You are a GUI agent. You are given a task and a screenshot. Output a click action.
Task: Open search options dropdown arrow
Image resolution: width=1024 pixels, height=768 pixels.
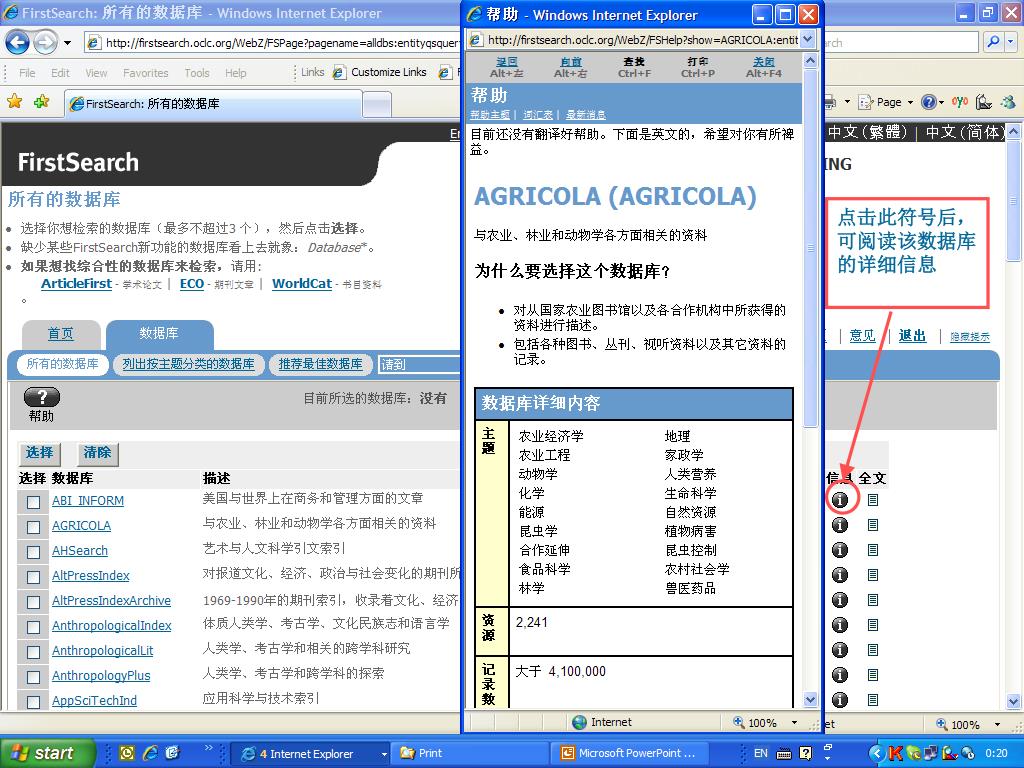click(x=1010, y=42)
